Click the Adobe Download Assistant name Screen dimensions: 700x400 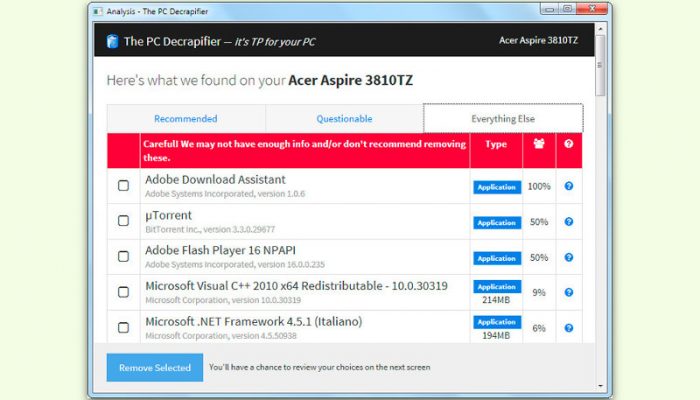tap(215, 179)
